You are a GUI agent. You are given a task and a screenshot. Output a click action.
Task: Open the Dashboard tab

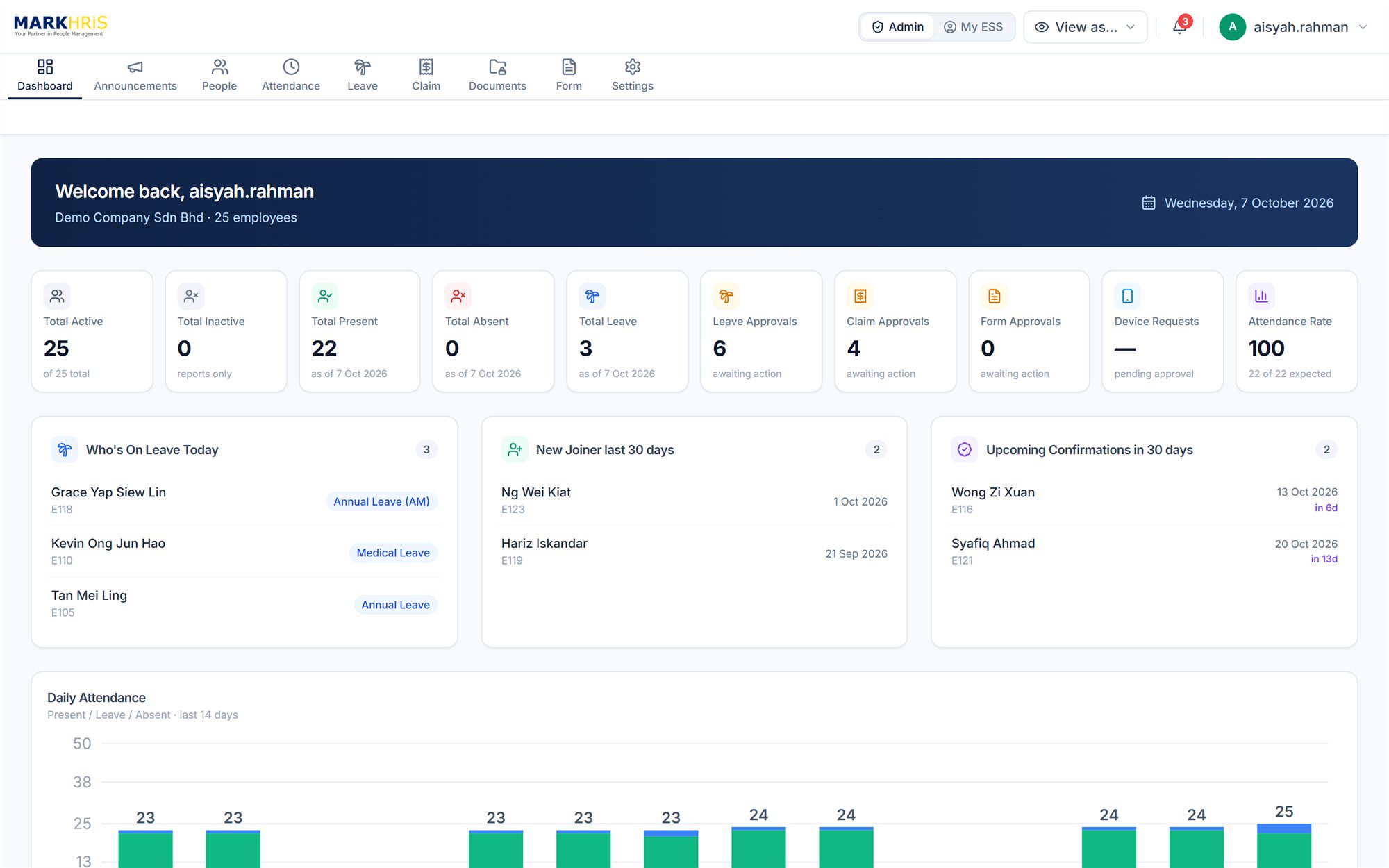pyautogui.click(x=45, y=76)
